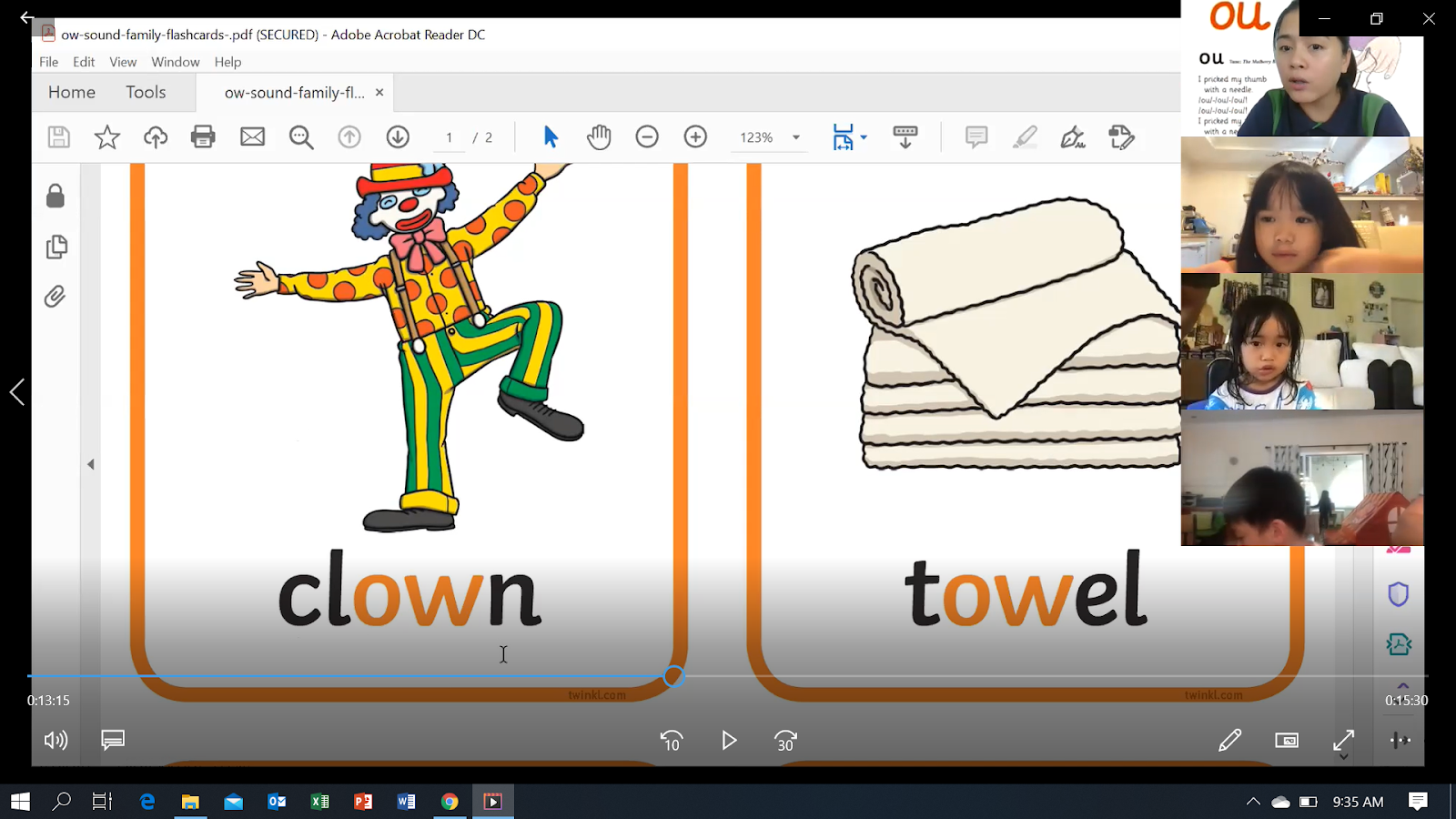Collapse the left navigation pane arrow
Viewport: 1456px width, 819px height.
91,464
